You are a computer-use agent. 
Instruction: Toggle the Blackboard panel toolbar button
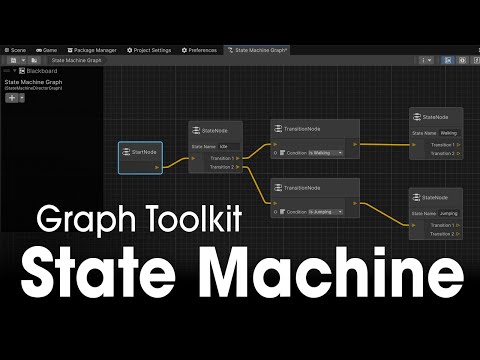click(448, 60)
